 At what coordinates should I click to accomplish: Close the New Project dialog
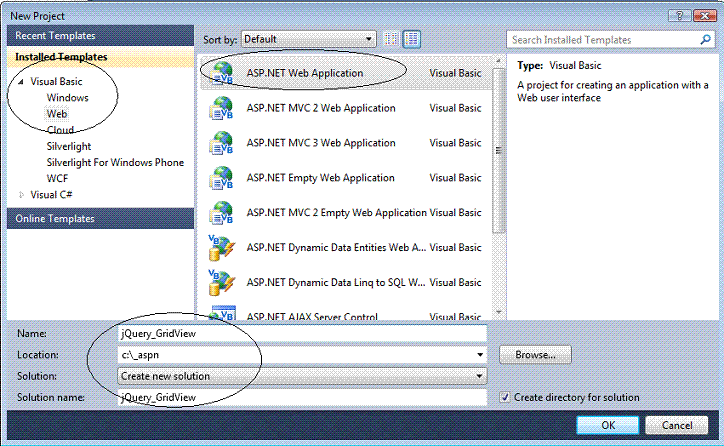pos(705,16)
